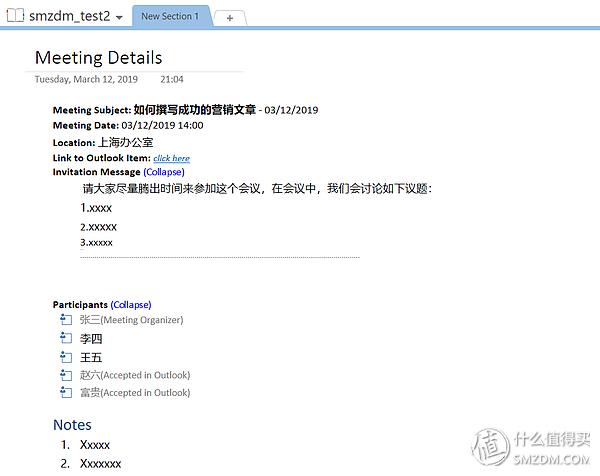Select participant 赵六(Accepted in Outlook)

pyautogui.click(x=135, y=375)
